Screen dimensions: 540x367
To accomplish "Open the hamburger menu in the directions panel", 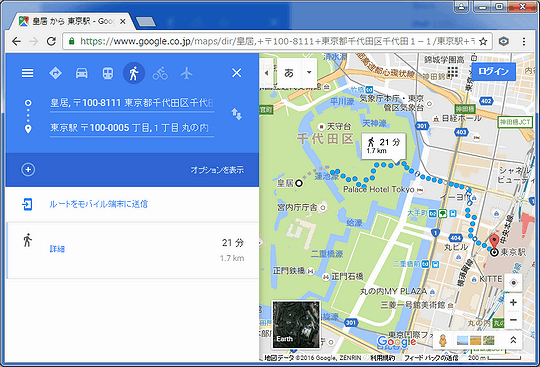I will (x=28, y=73).
